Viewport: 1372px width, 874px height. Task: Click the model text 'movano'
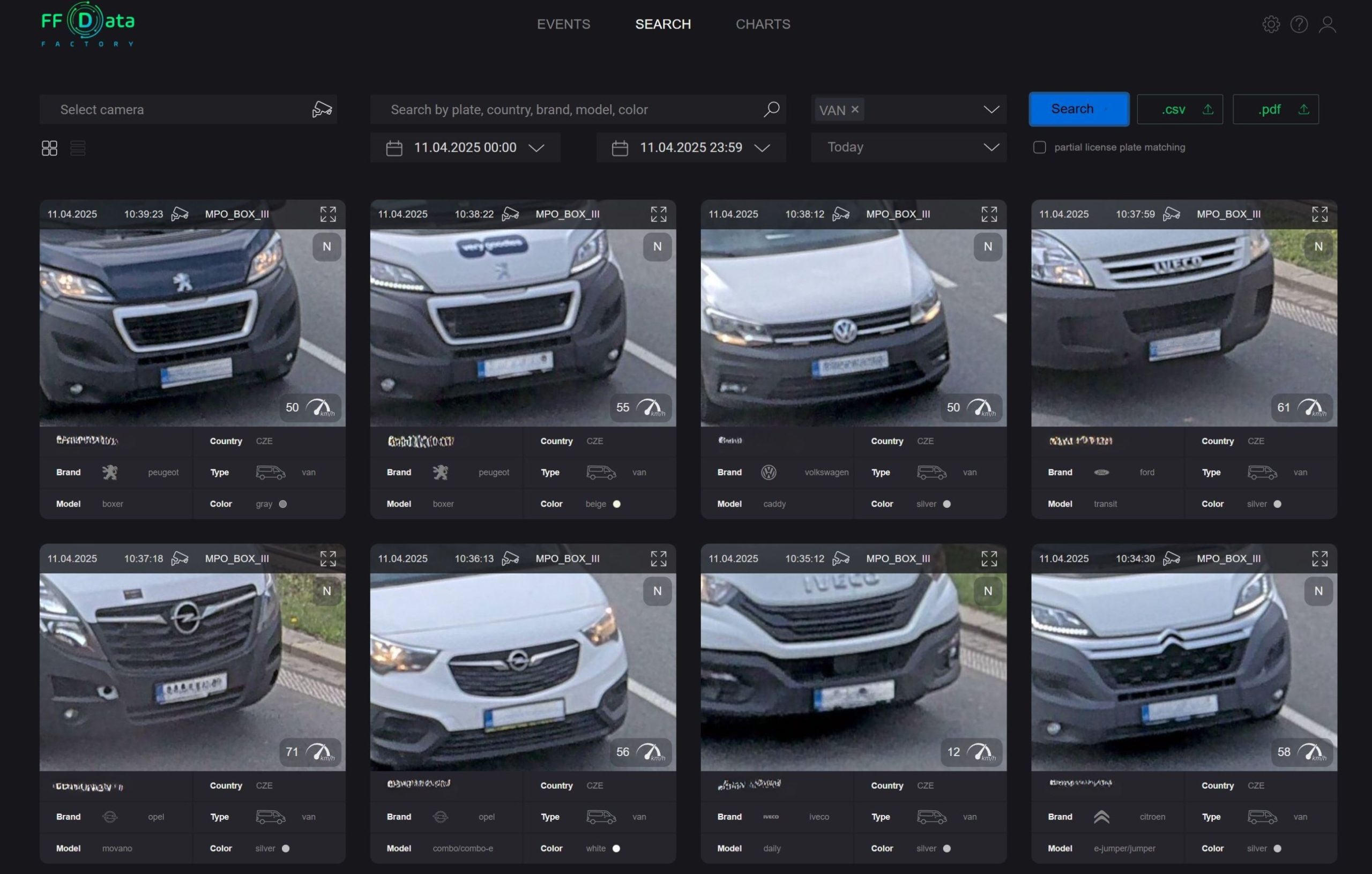(117, 849)
